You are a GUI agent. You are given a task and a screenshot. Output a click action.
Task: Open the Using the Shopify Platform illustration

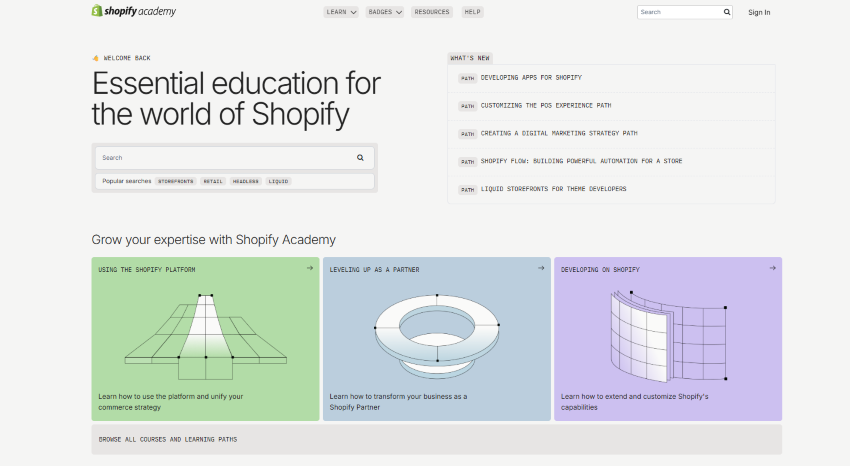click(205, 336)
